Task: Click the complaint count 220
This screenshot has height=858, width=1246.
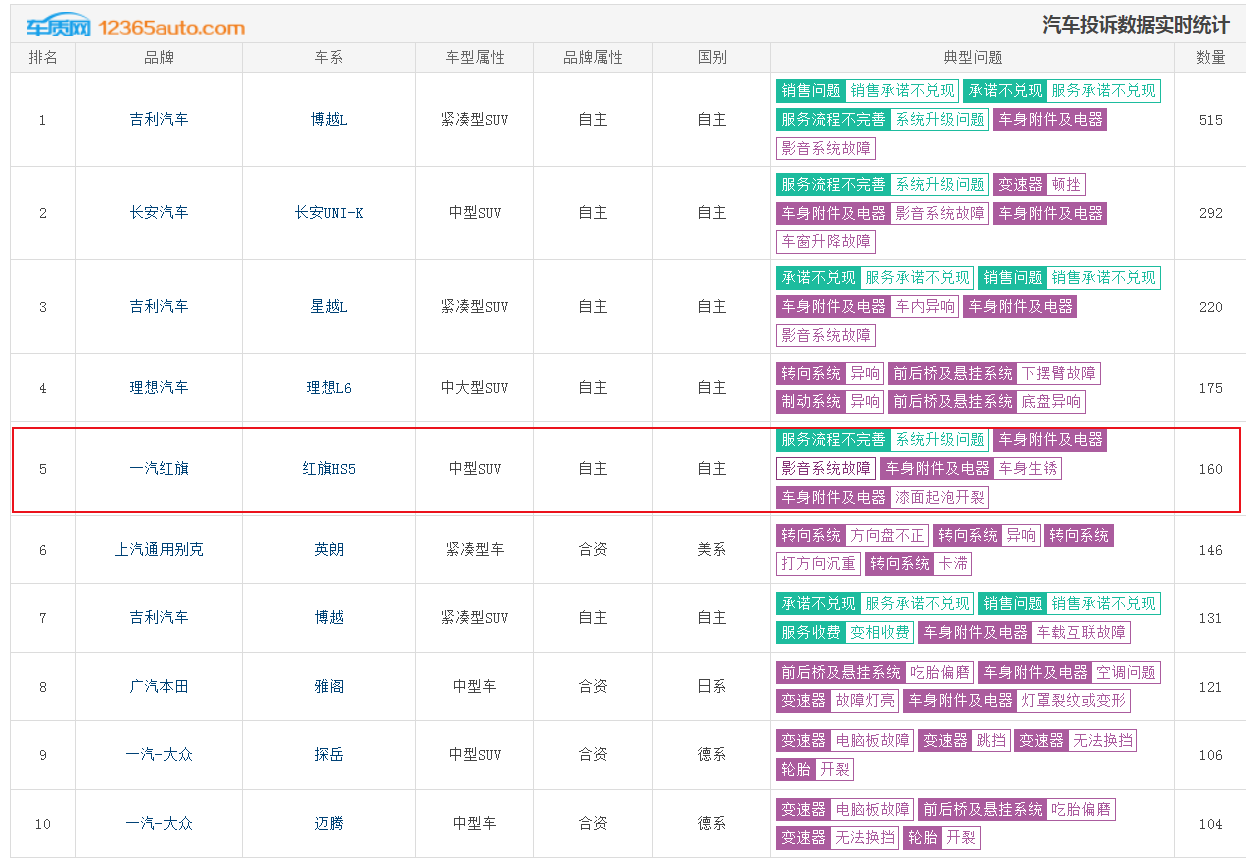Action: click(x=1211, y=307)
